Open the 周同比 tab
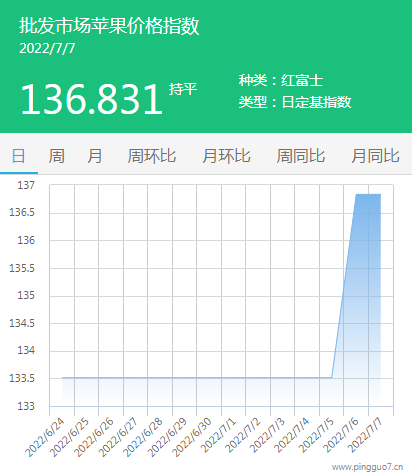Screen dimensions: 412x476 301,156
